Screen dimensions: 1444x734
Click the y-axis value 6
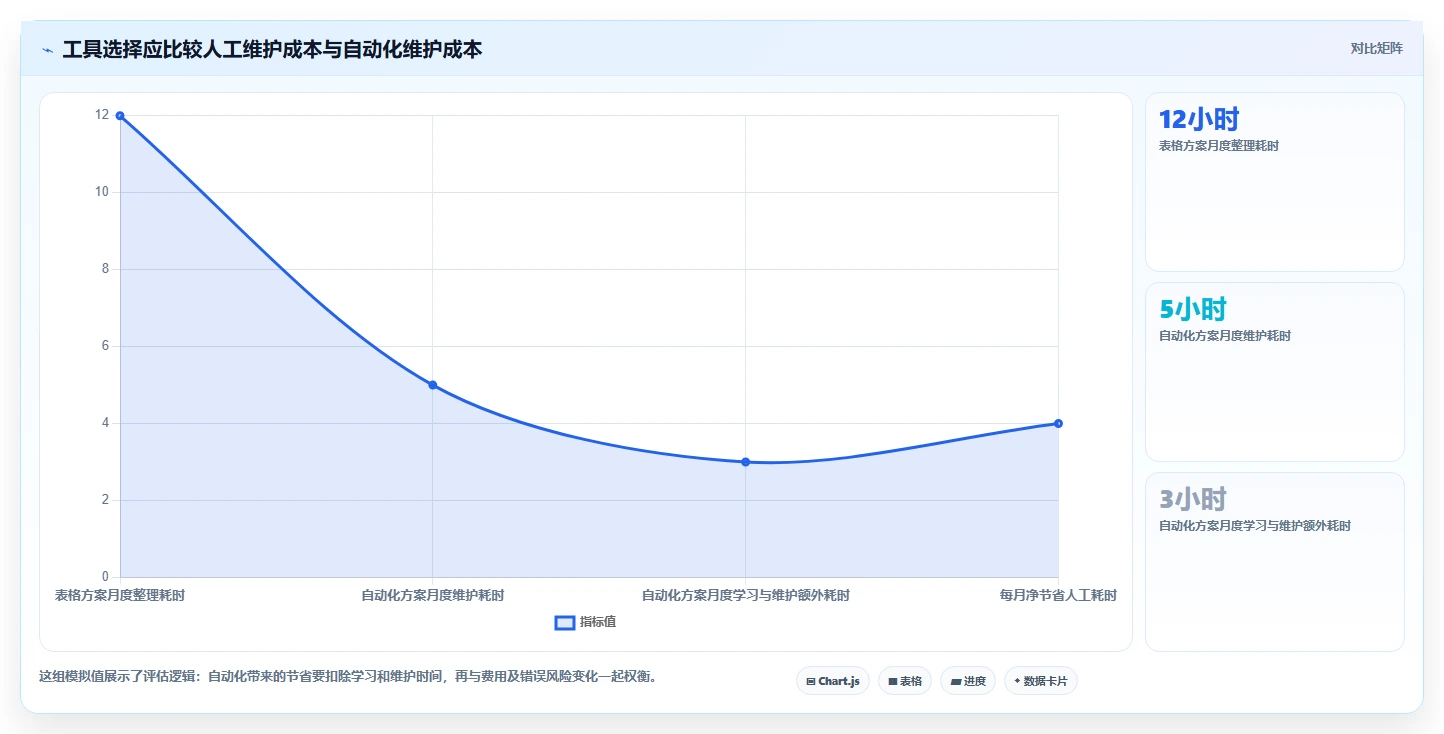tap(105, 346)
